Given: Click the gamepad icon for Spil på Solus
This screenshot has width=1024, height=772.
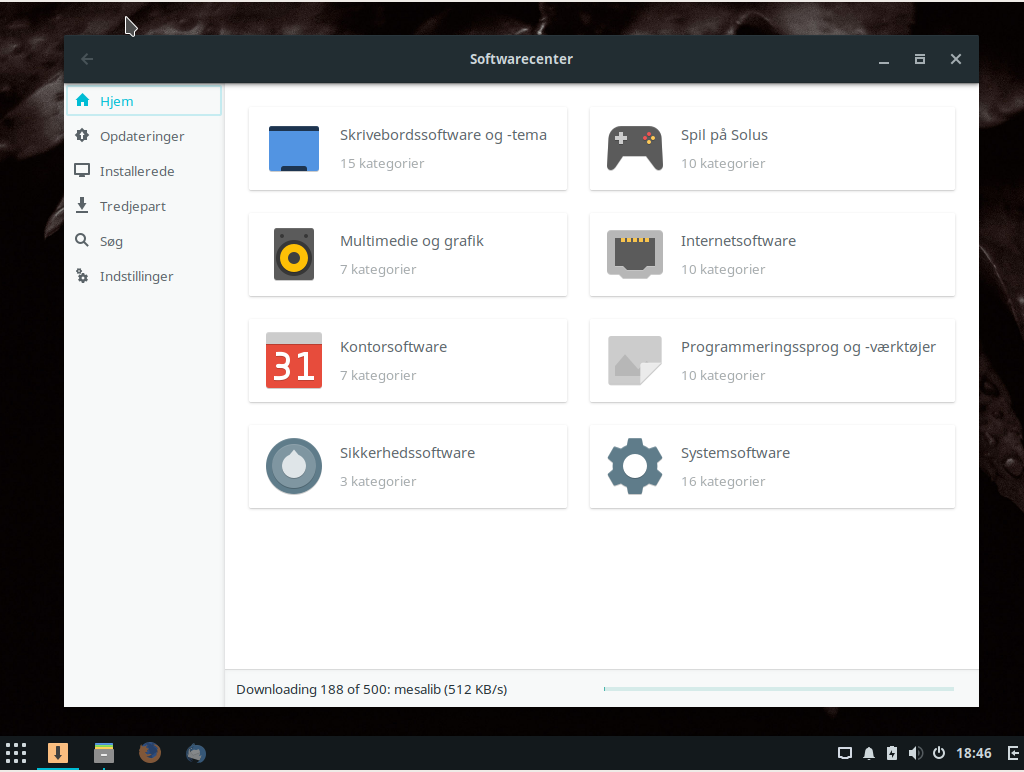Looking at the screenshot, I should [x=635, y=149].
